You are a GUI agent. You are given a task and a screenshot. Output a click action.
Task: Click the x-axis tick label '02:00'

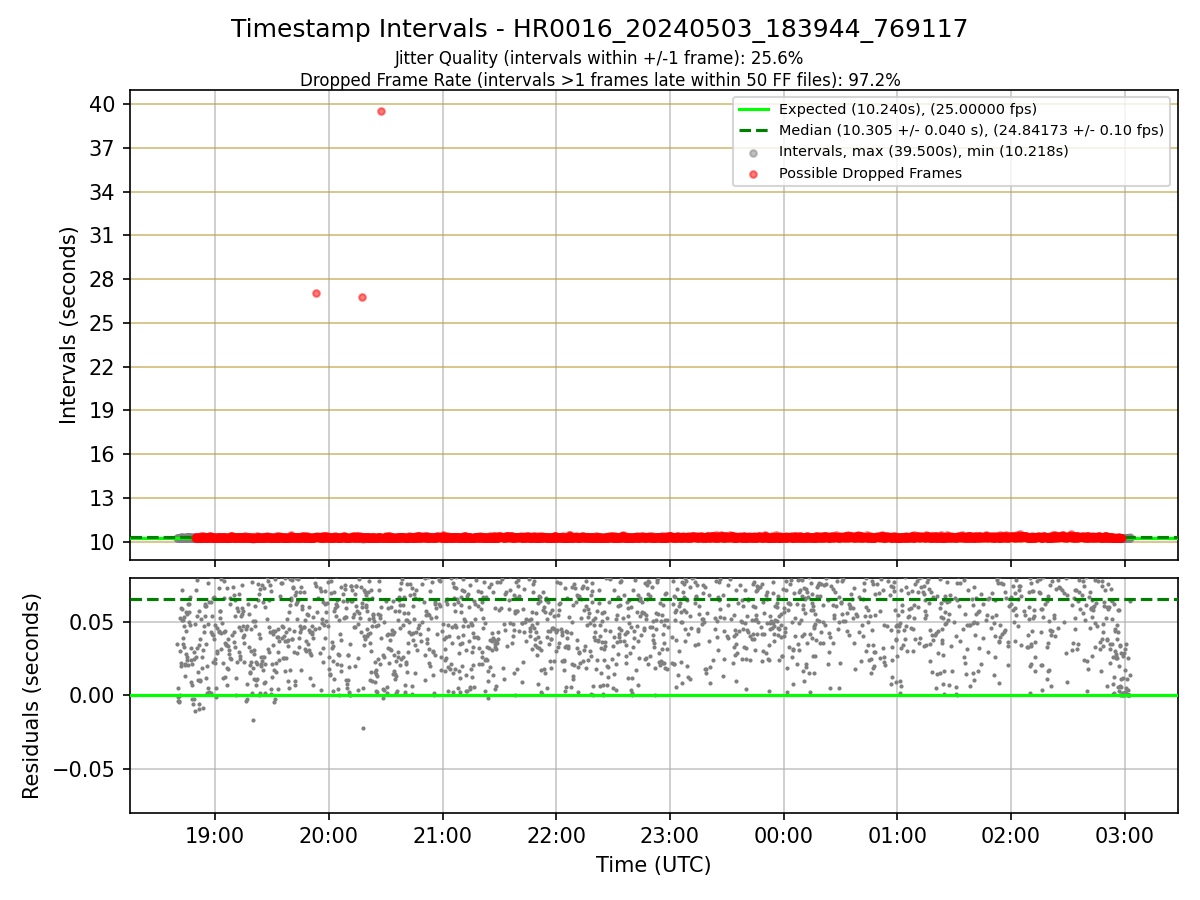(x=1011, y=835)
